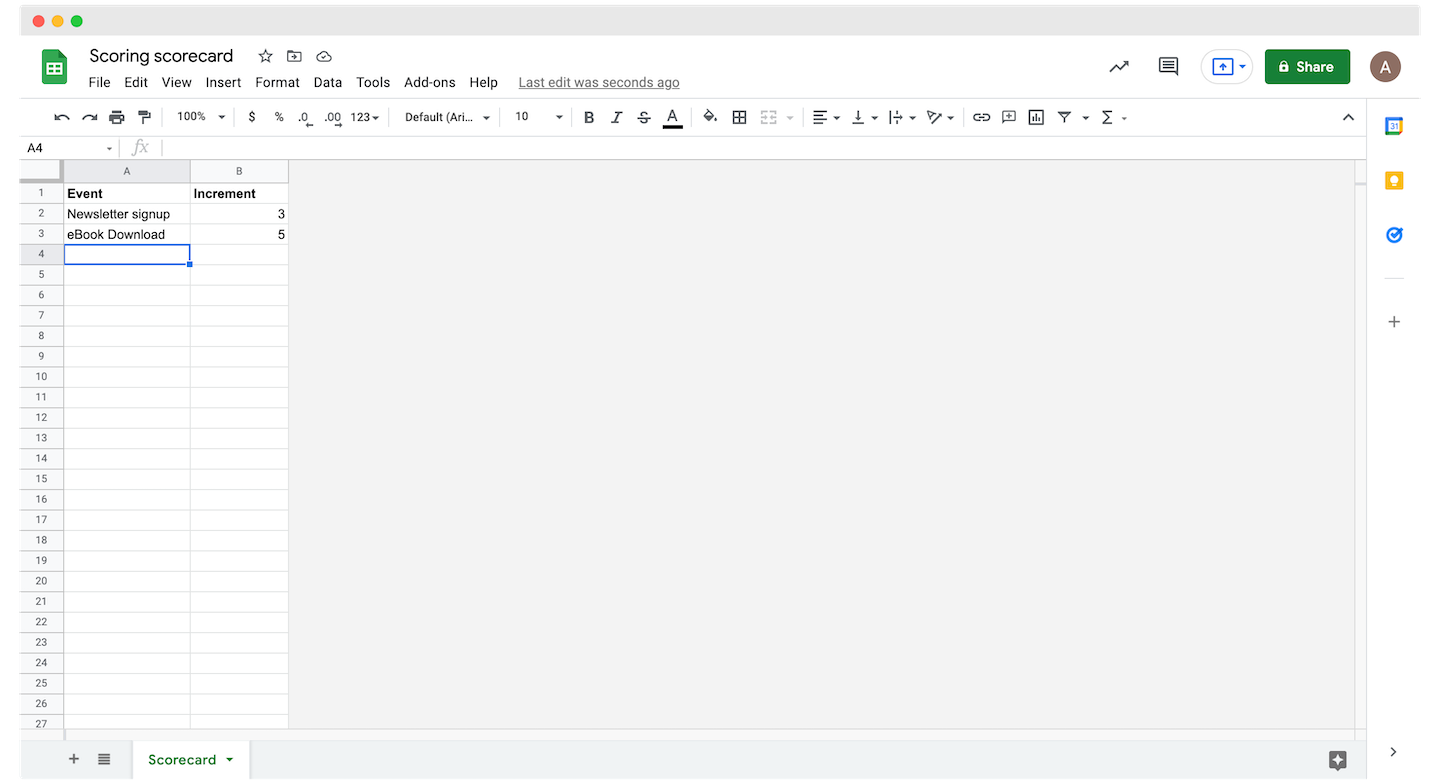Open Google Keep from the side panel
This screenshot has height=784, width=1440.
coord(1394,180)
